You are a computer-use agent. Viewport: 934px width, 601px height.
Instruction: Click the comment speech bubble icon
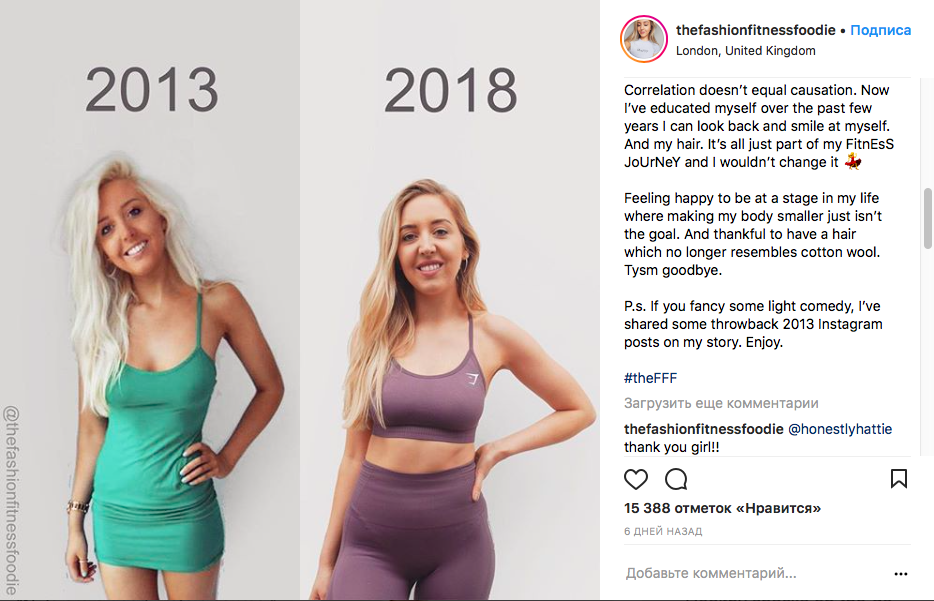(676, 479)
